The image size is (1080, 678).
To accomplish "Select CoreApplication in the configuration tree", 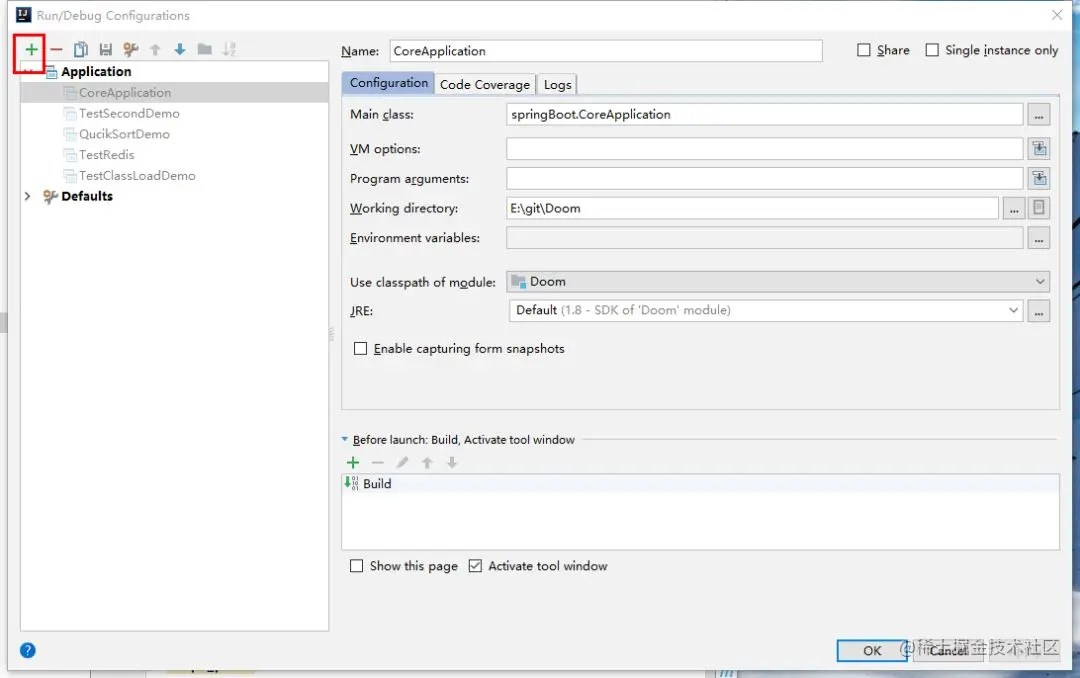I will pyautogui.click(x=125, y=92).
